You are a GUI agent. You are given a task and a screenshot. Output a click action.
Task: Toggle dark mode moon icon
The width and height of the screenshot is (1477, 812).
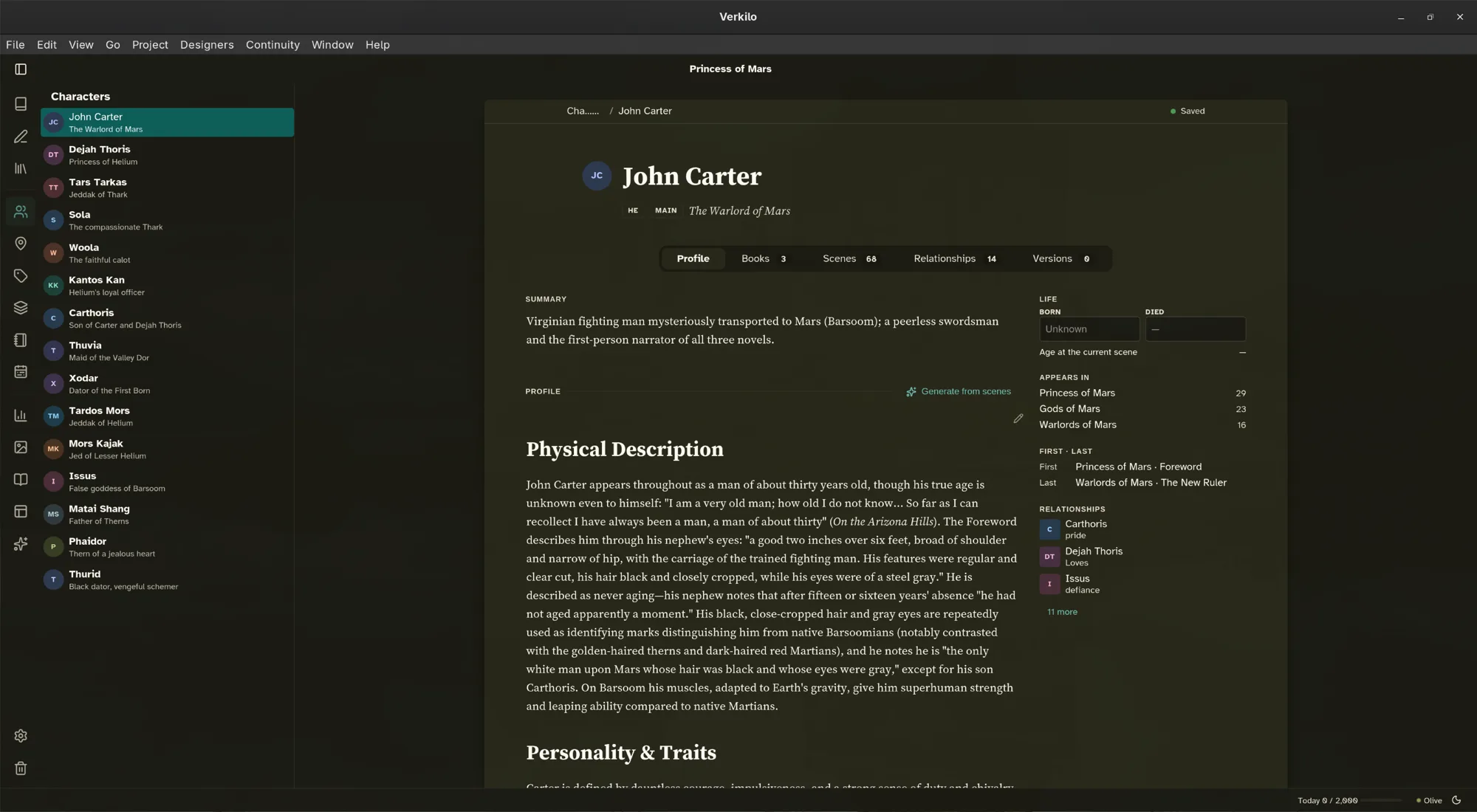1456,800
